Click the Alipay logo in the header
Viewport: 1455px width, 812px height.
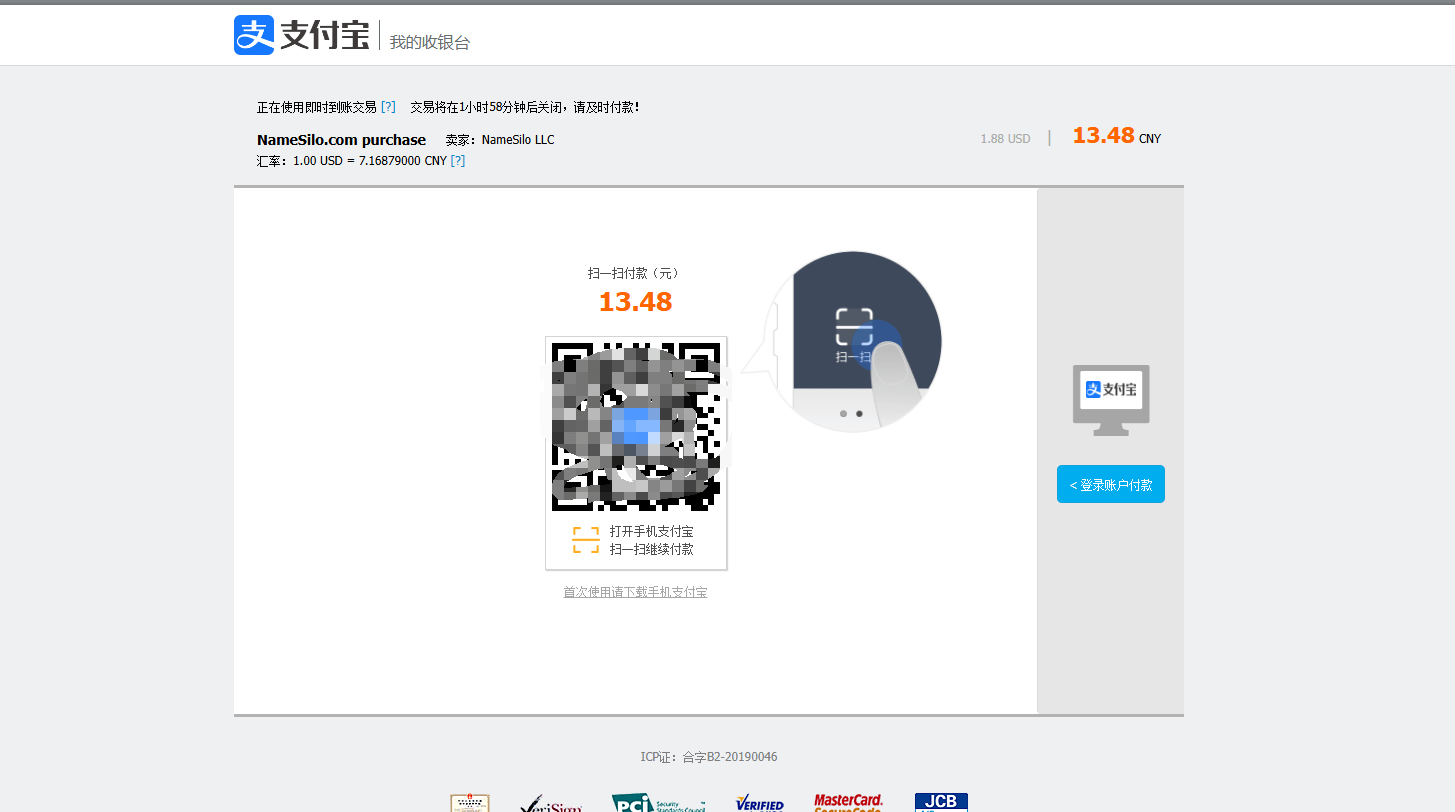point(301,35)
